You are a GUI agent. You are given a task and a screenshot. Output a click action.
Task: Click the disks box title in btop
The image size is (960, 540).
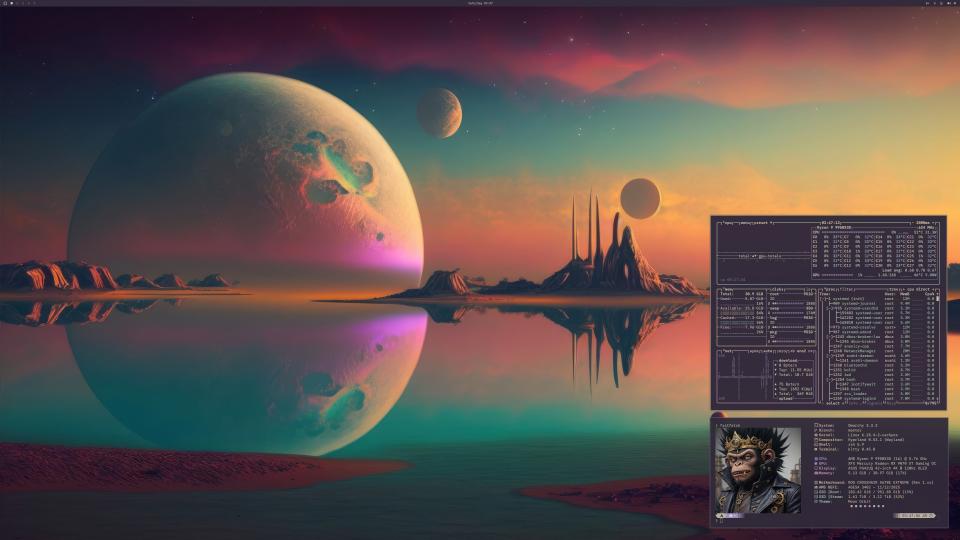click(x=776, y=290)
